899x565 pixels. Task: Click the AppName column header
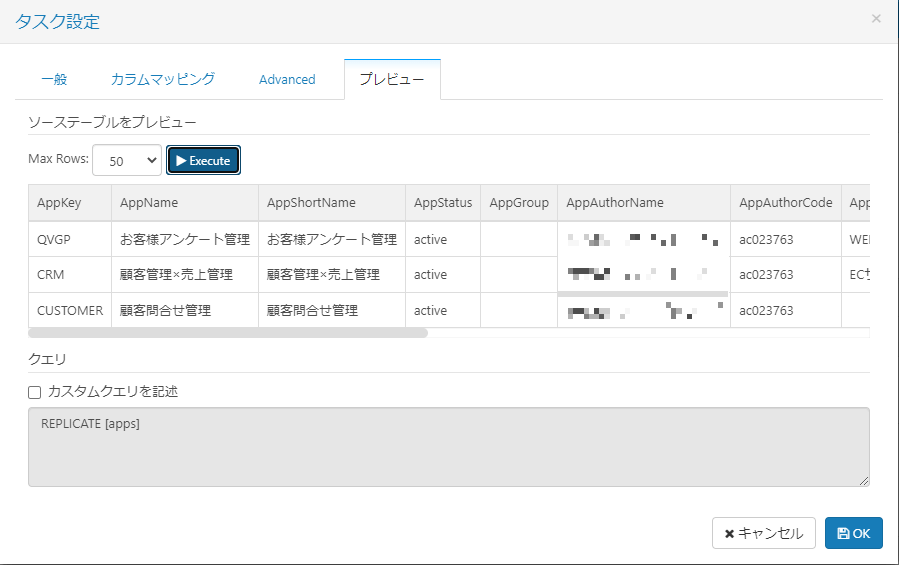click(x=149, y=202)
